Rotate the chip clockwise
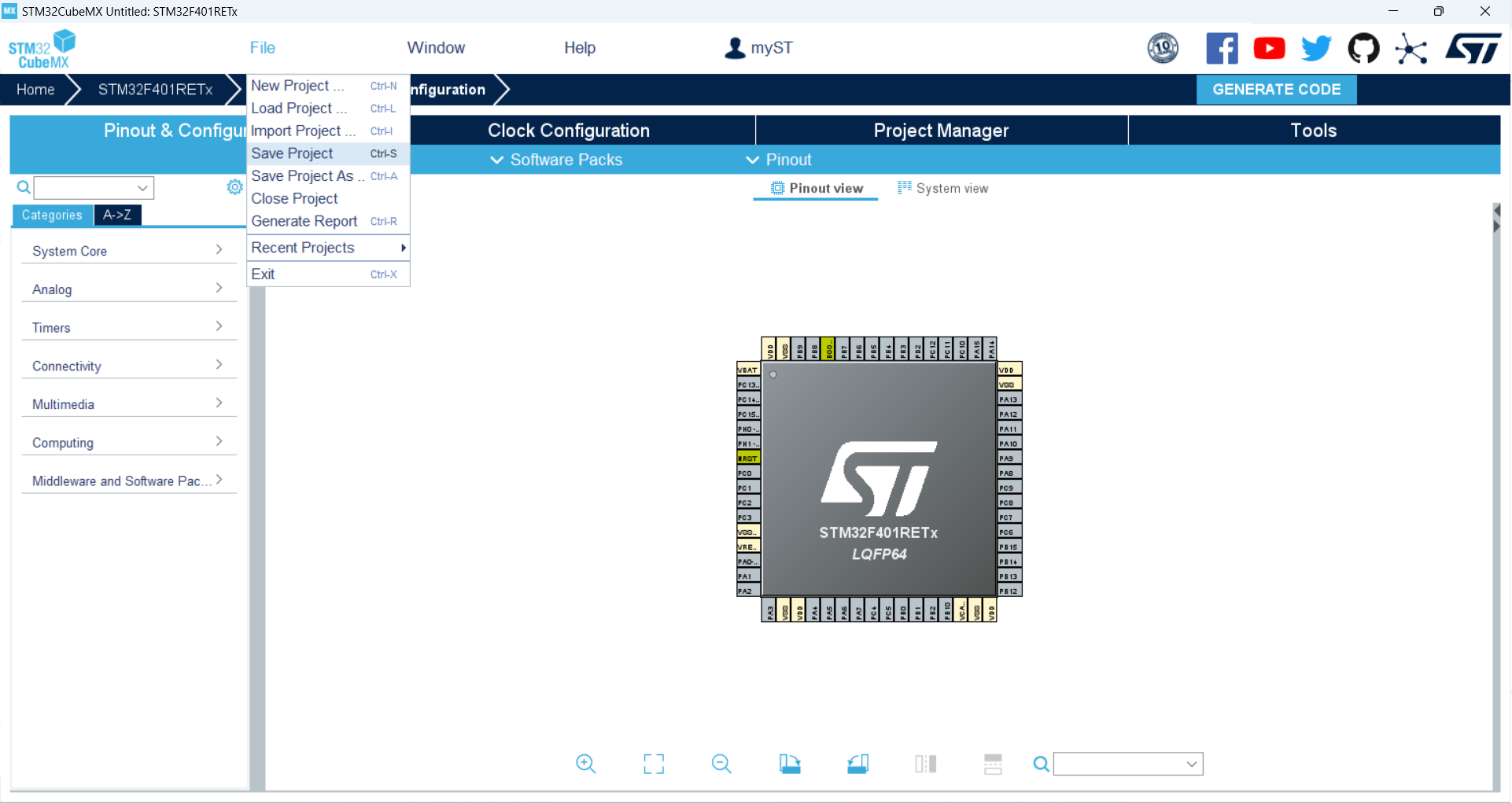 790,764
